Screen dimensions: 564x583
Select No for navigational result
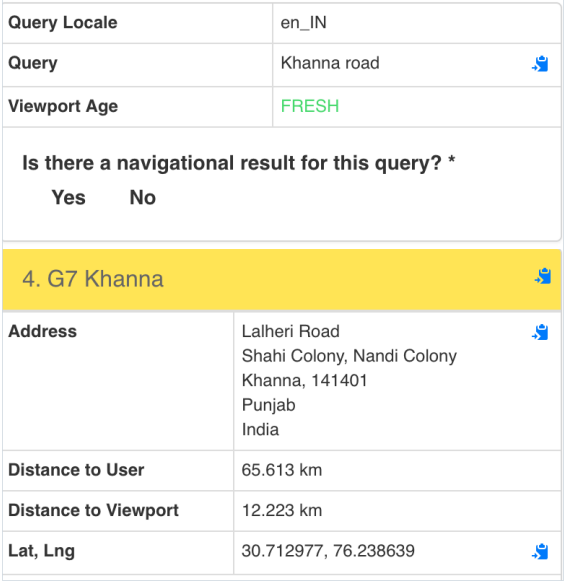[x=143, y=197]
